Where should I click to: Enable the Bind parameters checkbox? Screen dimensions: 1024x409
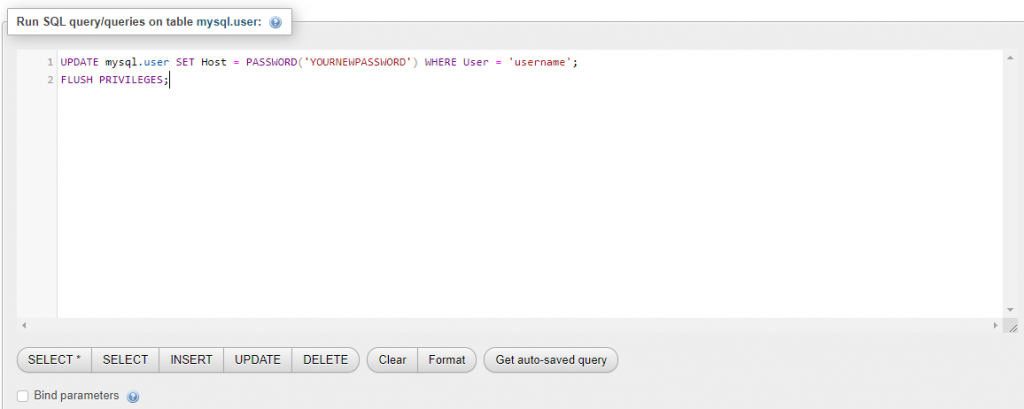[x=23, y=396]
